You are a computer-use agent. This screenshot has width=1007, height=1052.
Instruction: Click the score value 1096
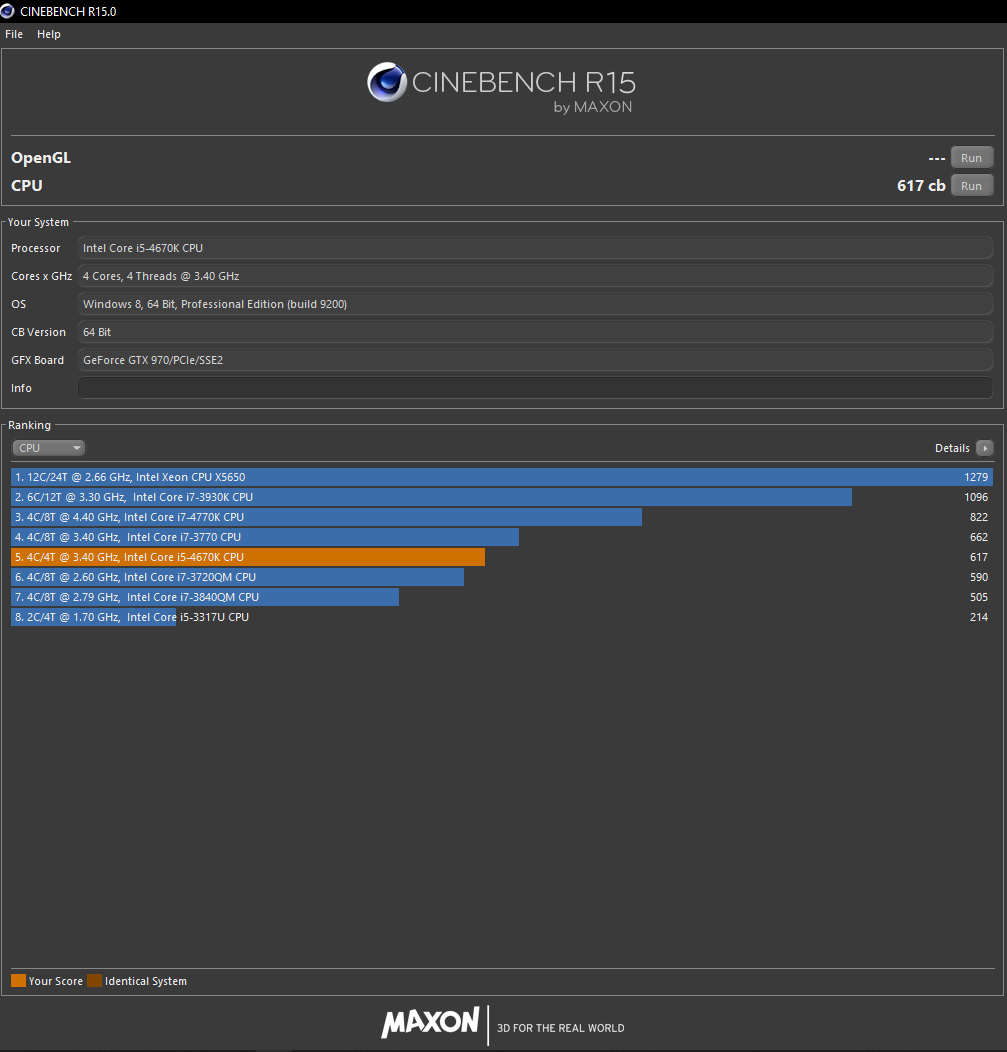(x=976, y=497)
